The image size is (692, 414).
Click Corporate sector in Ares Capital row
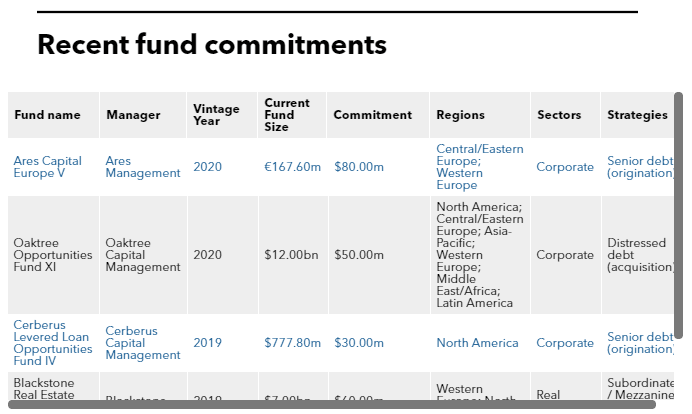pos(565,167)
